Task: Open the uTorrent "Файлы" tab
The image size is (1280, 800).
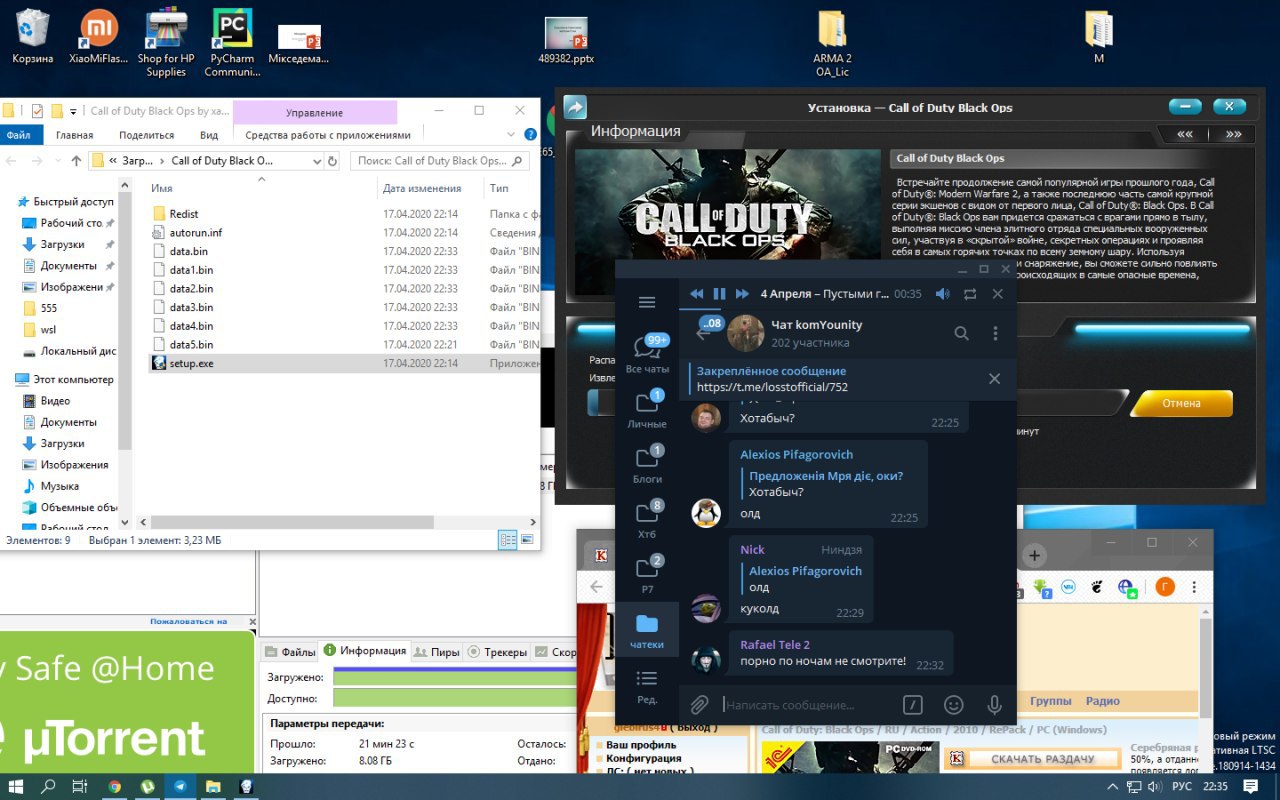Action: pyautogui.click(x=290, y=652)
